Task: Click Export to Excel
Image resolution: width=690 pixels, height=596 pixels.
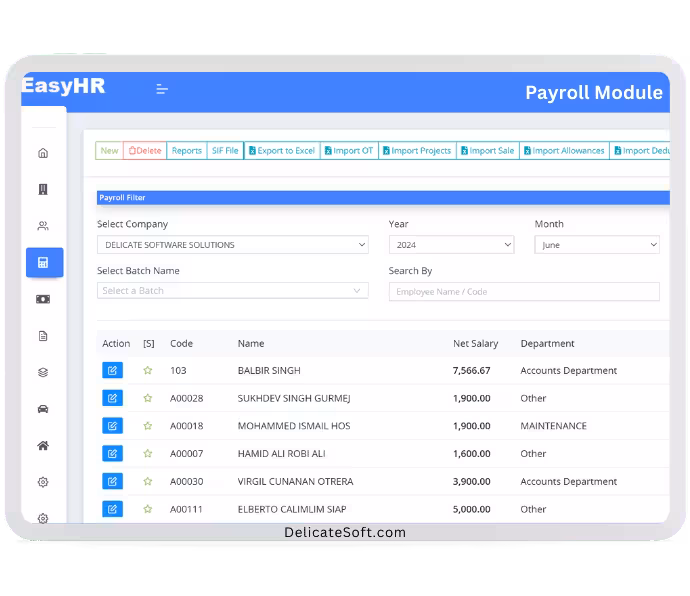Action: [282, 151]
